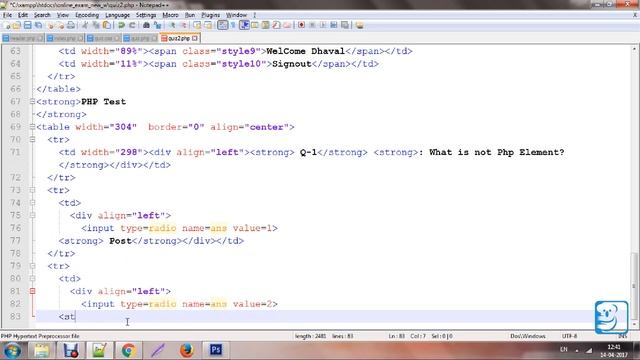Image resolution: width=640 pixels, height=360 pixels.
Task: Open the Replace dialog from the toolbar
Action: (157, 25)
